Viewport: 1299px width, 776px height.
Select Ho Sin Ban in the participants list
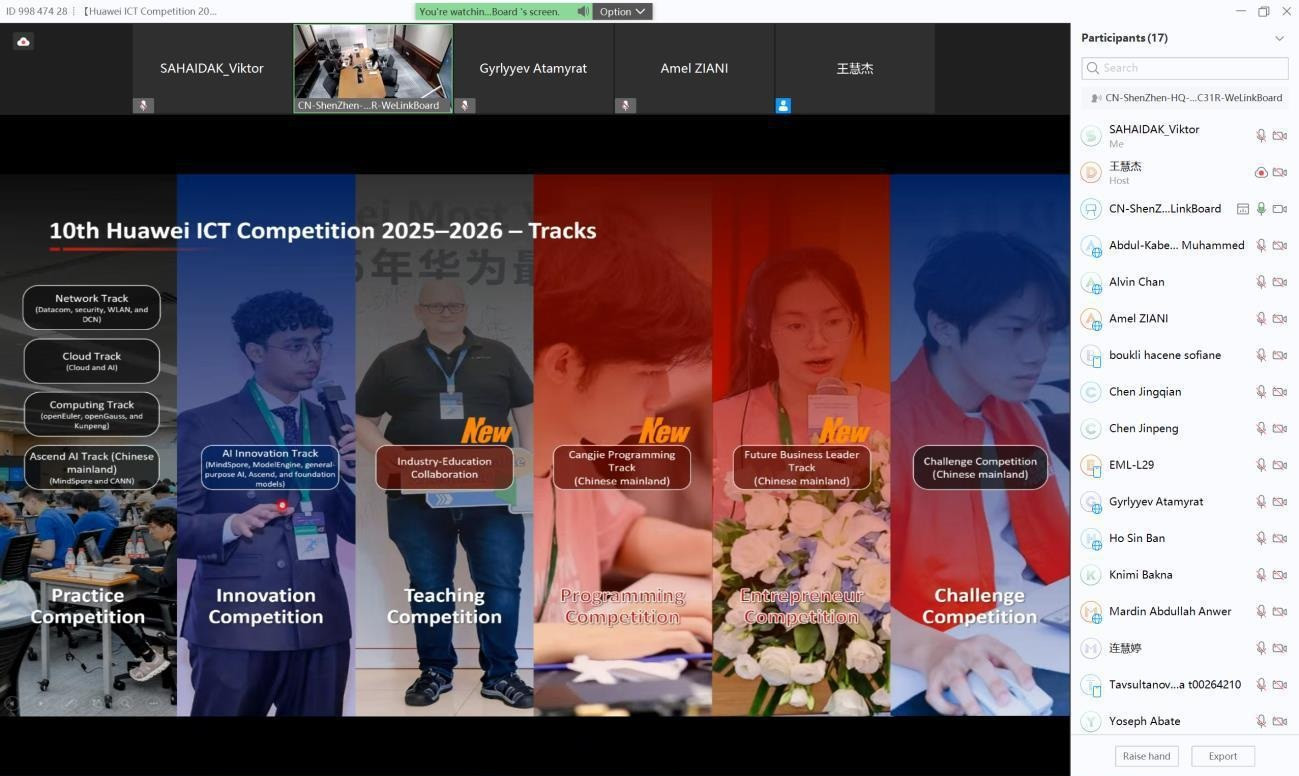click(1136, 538)
